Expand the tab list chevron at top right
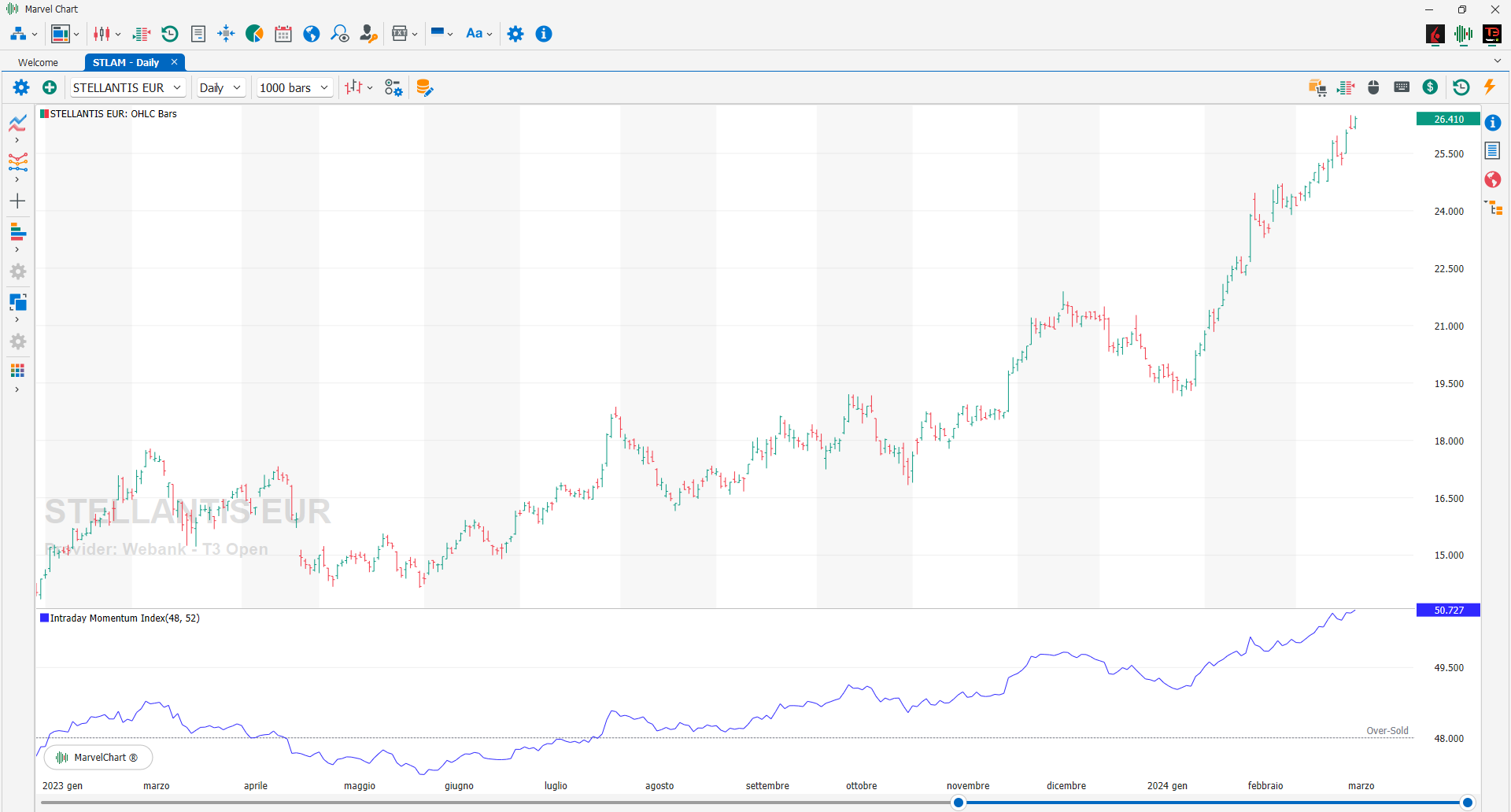1511x812 pixels. [1497, 61]
